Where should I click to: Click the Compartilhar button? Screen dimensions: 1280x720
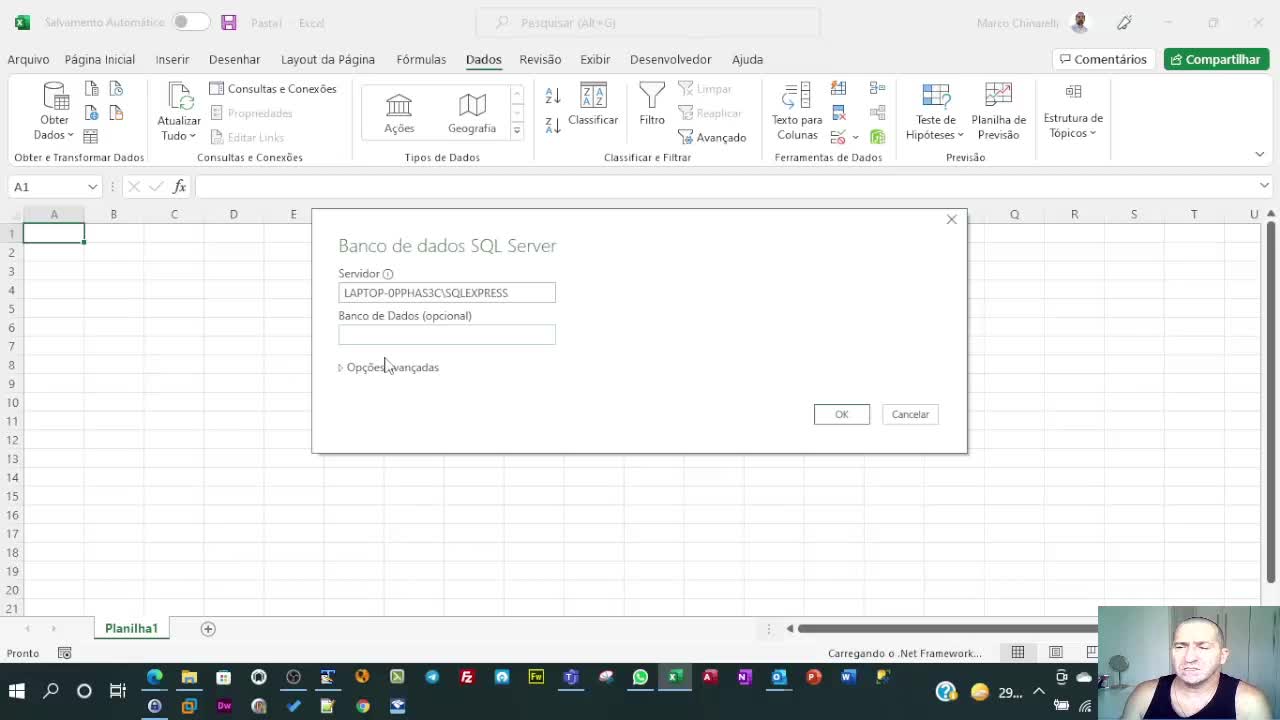[x=1216, y=59]
